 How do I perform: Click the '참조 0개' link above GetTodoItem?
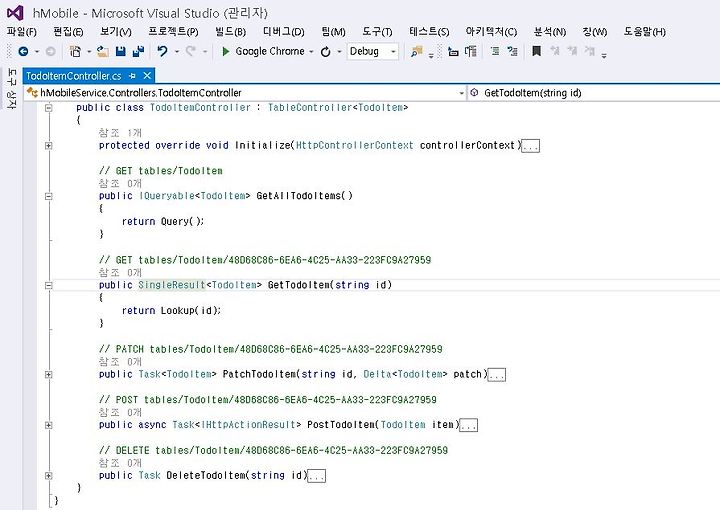pyautogui.click(x=120, y=273)
